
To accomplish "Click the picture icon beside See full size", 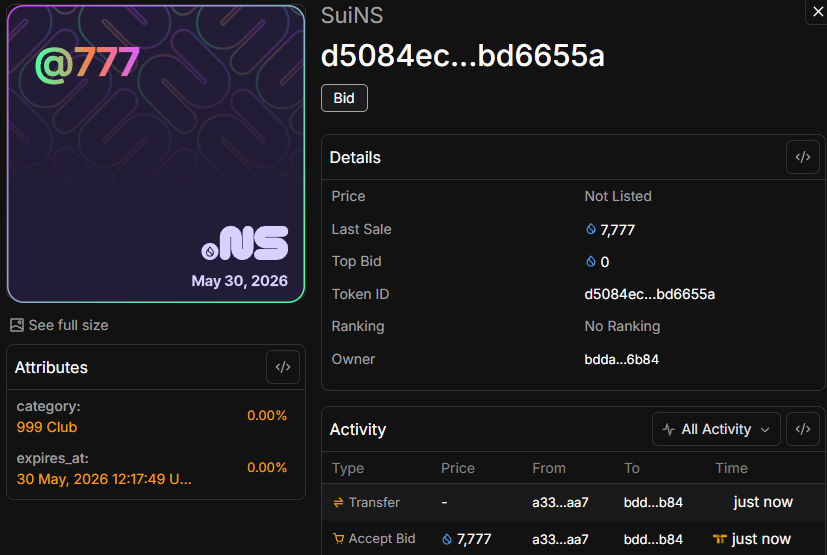I will 17,325.
